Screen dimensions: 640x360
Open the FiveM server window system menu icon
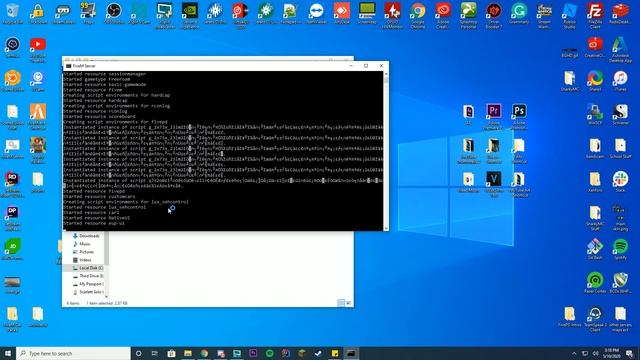(68, 66)
